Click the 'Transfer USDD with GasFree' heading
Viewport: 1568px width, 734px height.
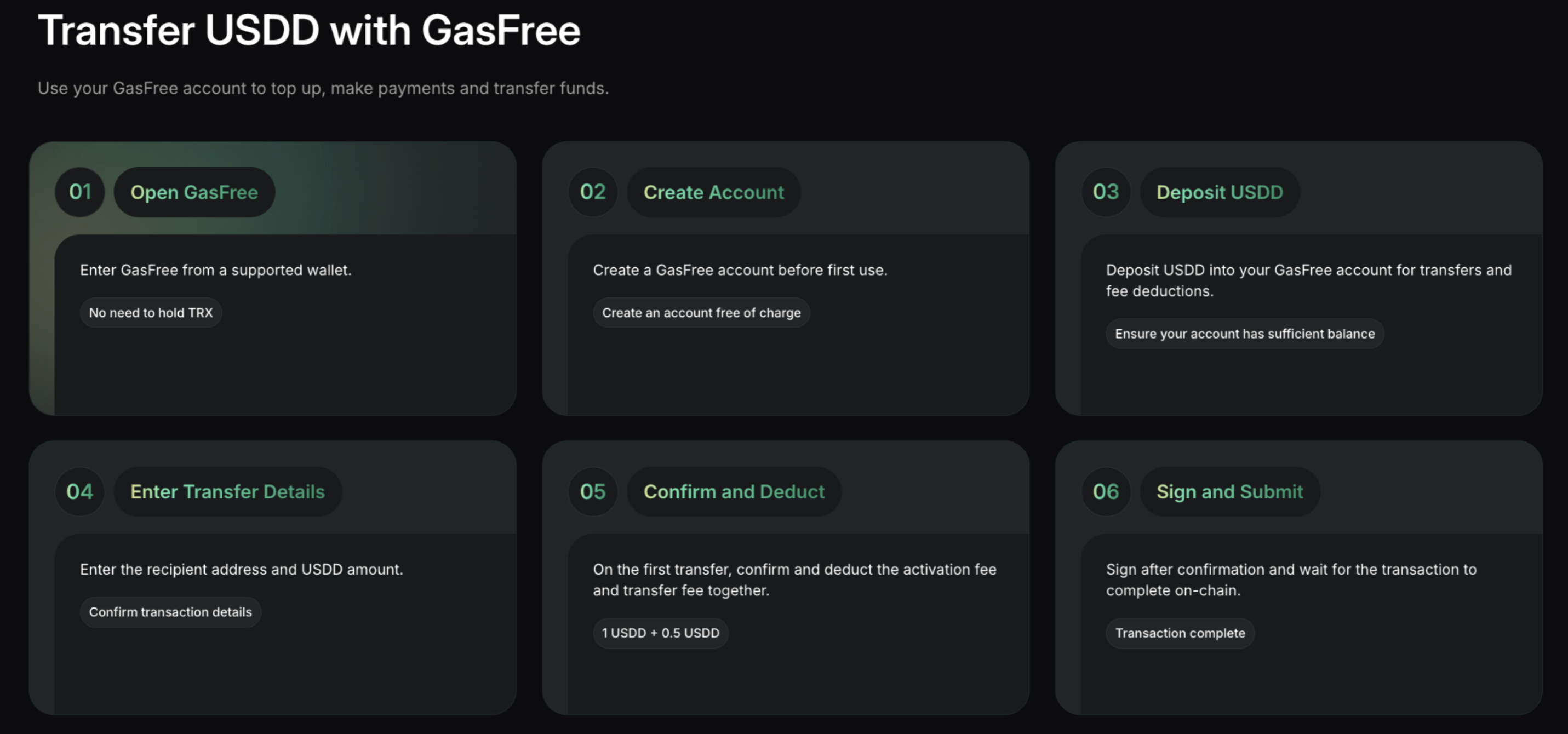309,31
